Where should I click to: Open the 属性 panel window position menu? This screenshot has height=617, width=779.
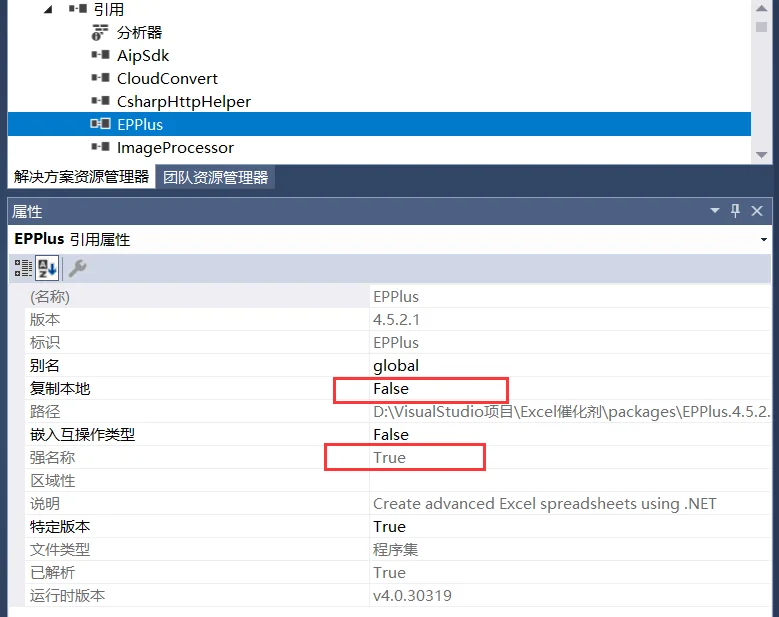pos(715,211)
